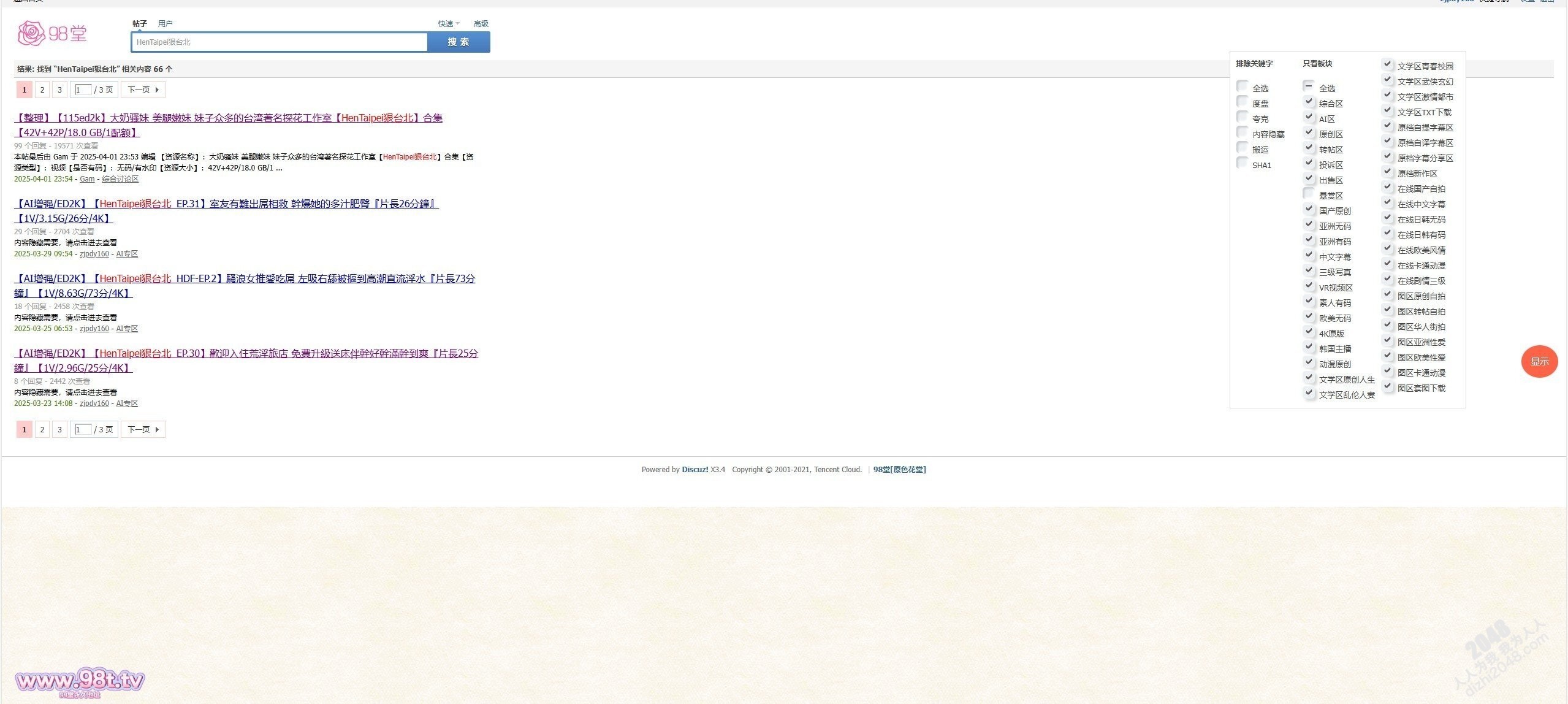Open author link Gam

(87, 179)
